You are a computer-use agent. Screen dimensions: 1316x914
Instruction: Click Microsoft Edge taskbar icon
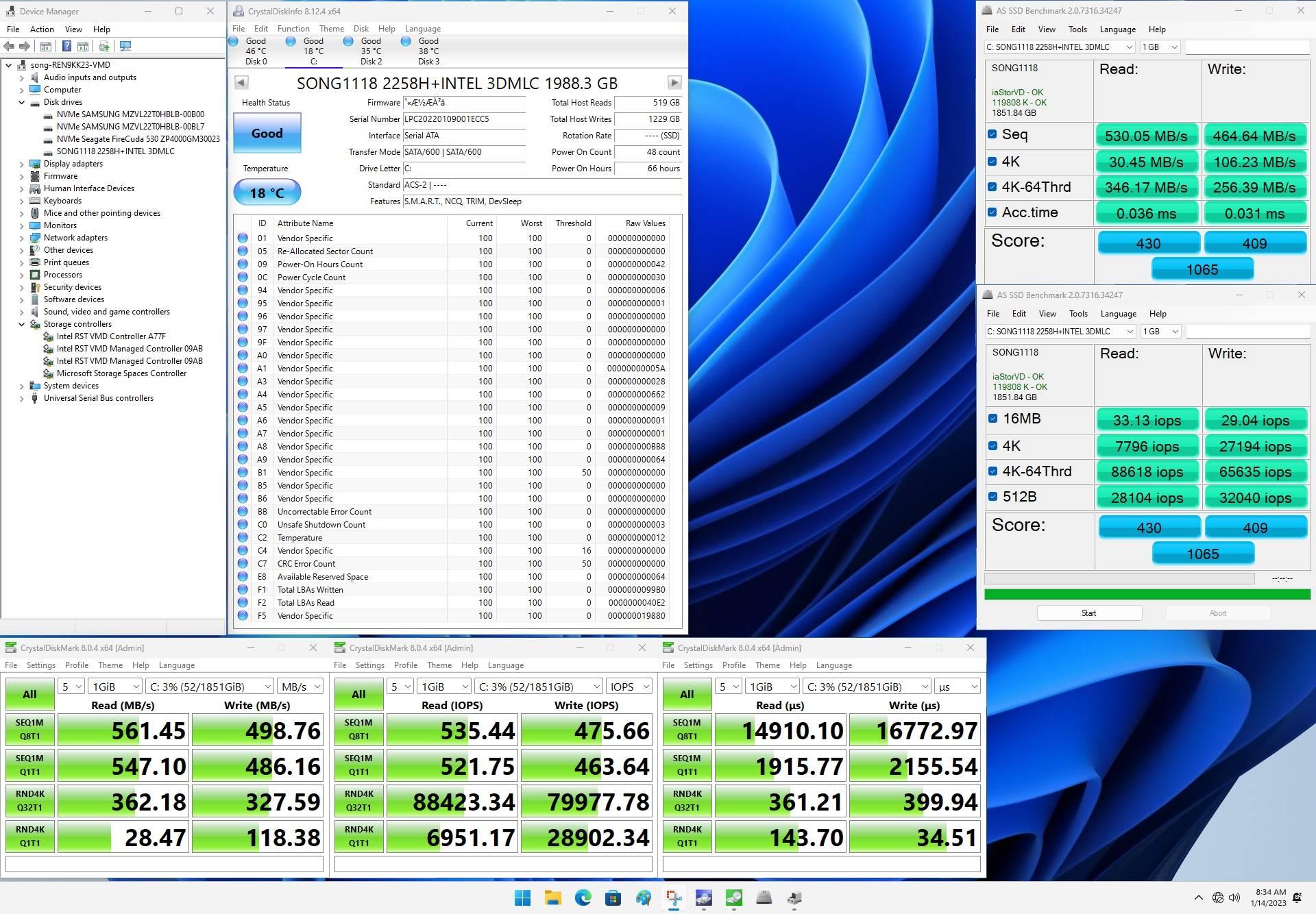(x=583, y=897)
